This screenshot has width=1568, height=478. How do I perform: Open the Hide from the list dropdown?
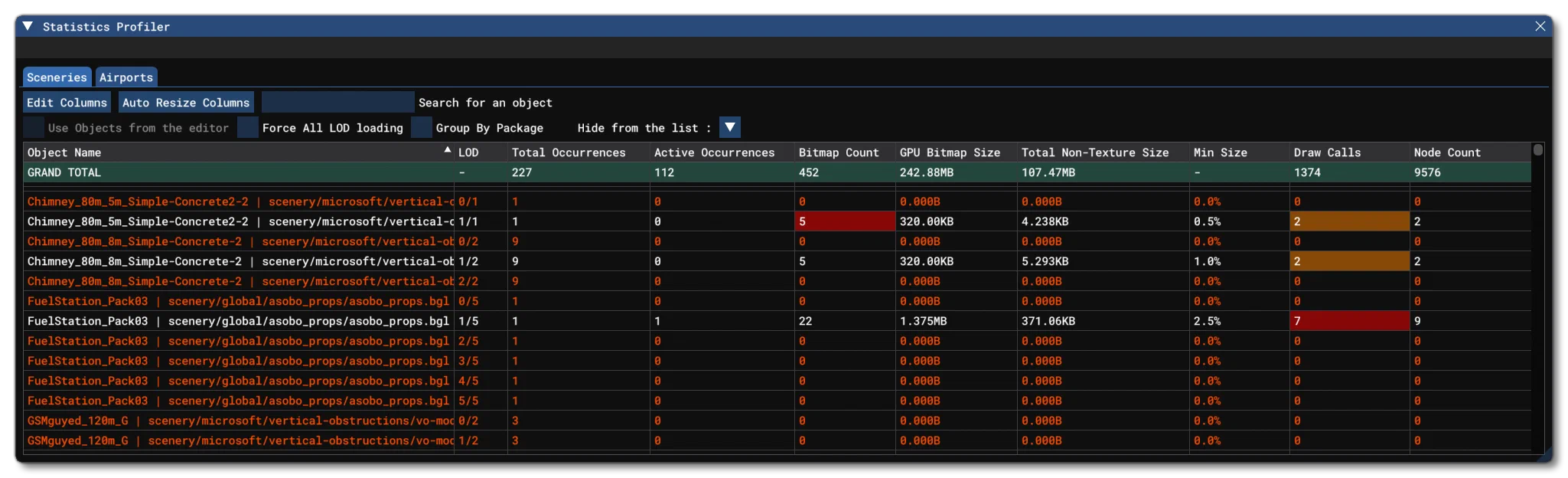pyautogui.click(x=730, y=127)
